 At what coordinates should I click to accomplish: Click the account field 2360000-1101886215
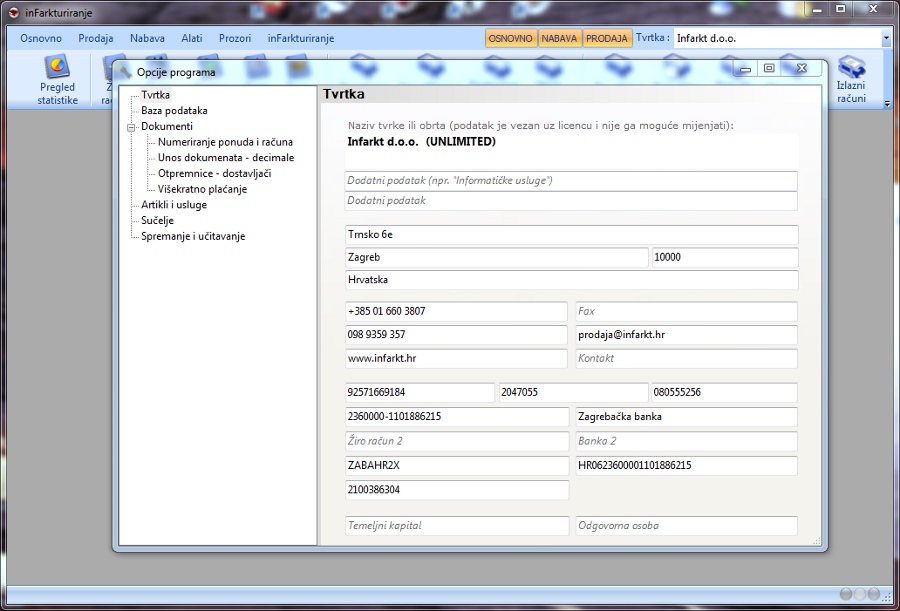click(456, 416)
